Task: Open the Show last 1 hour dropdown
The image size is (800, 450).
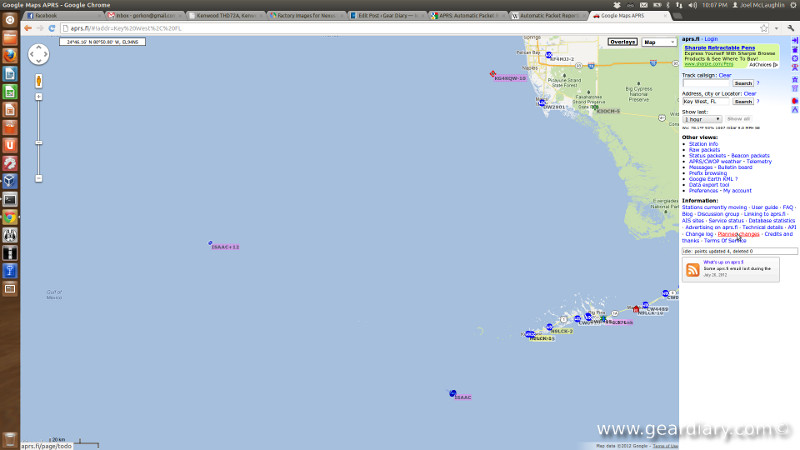Action: coord(702,119)
